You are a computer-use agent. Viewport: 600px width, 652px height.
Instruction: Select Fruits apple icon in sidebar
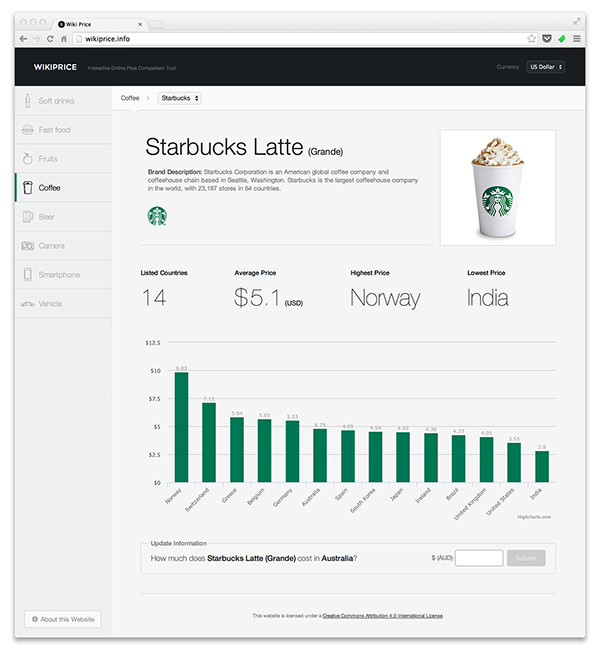pos(27,158)
